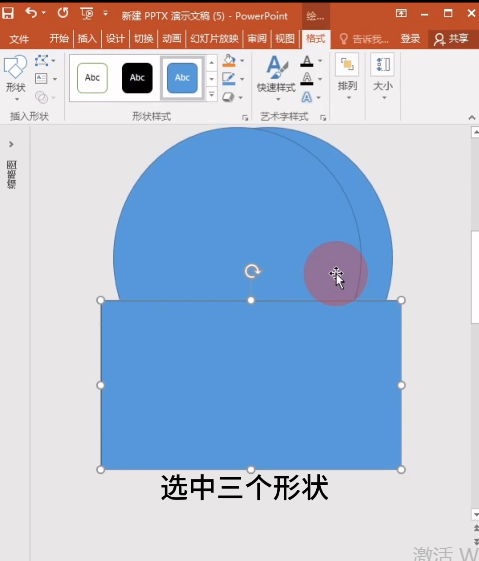Open the Shape Effects dropdown arrow

point(241,97)
